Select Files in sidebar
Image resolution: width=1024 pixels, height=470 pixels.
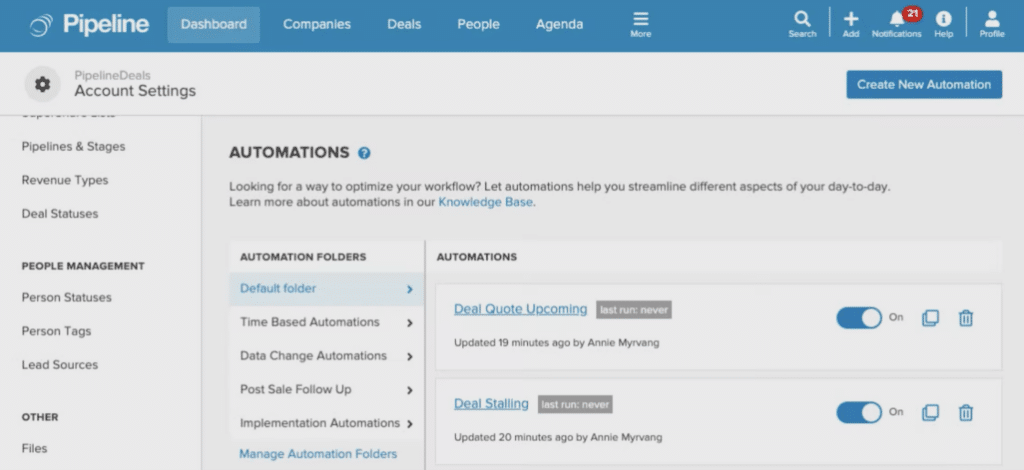(34, 448)
